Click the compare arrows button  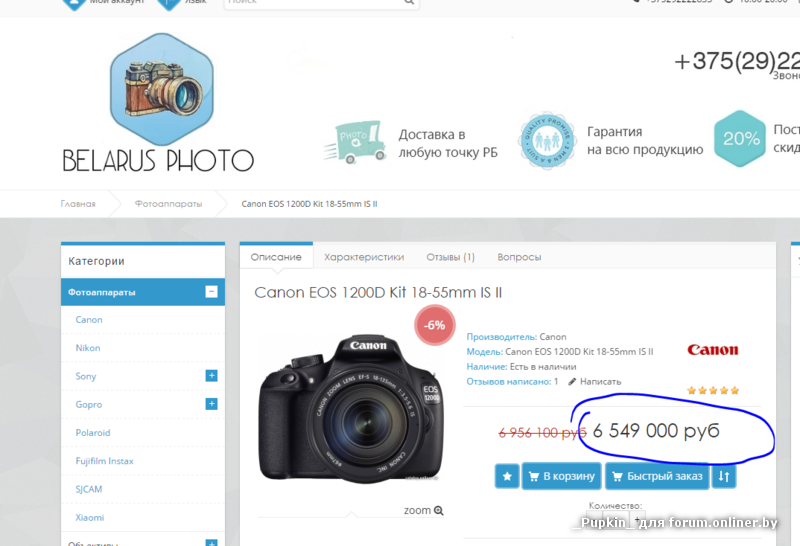pos(723,476)
